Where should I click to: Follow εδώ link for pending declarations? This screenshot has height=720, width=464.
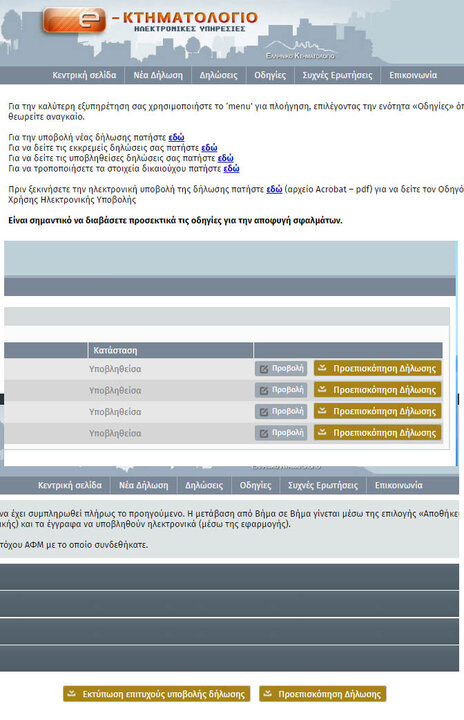click(209, 147)
